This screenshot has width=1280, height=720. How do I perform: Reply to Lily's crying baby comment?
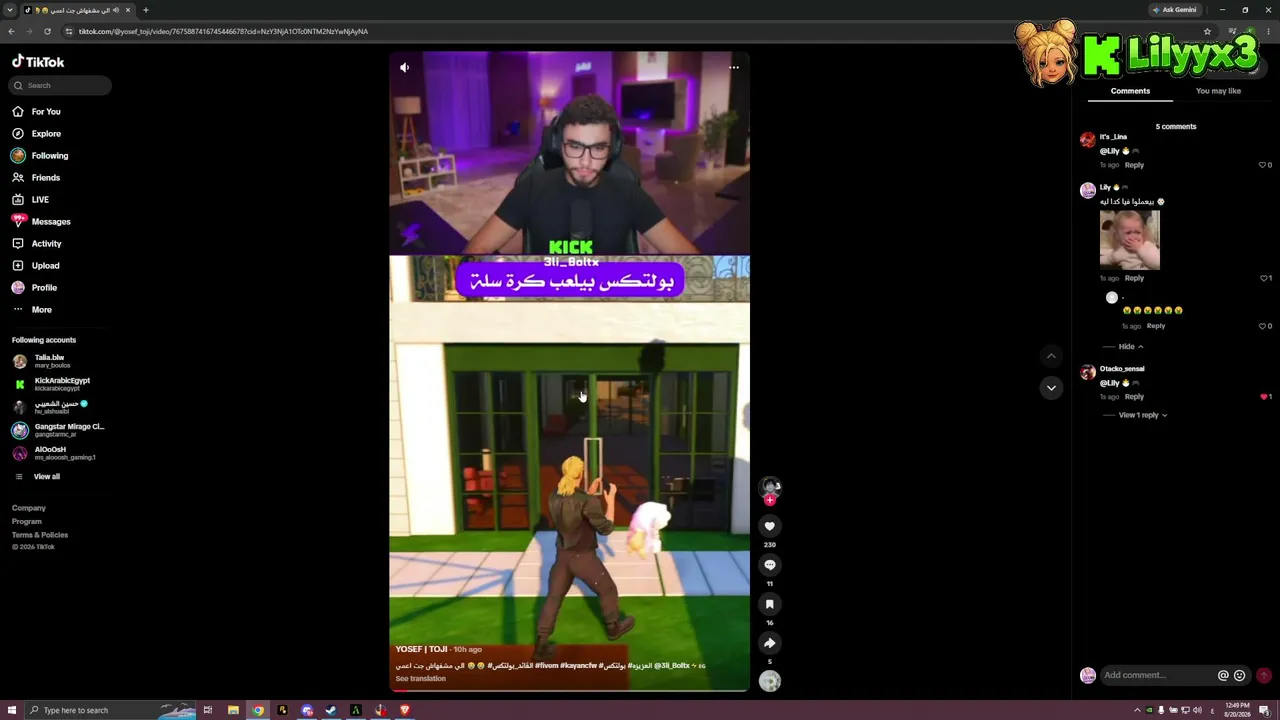click(1134, 278)
